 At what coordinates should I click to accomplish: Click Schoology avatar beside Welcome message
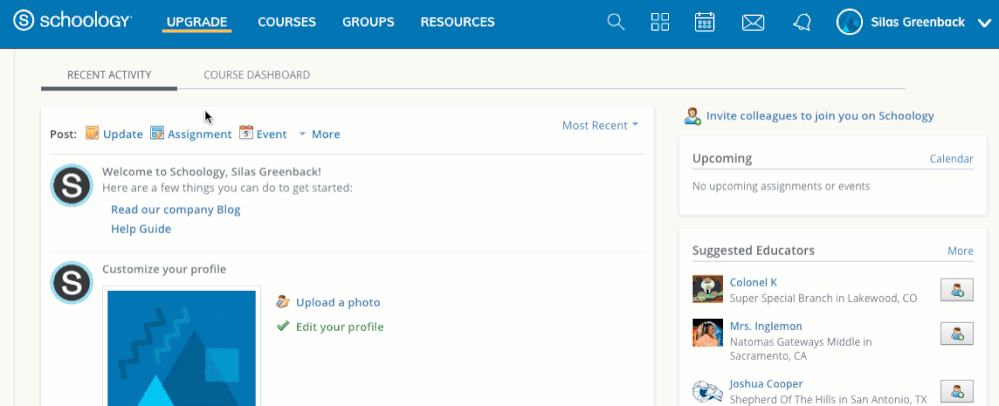pyautogui.click(x=71, y=185)
